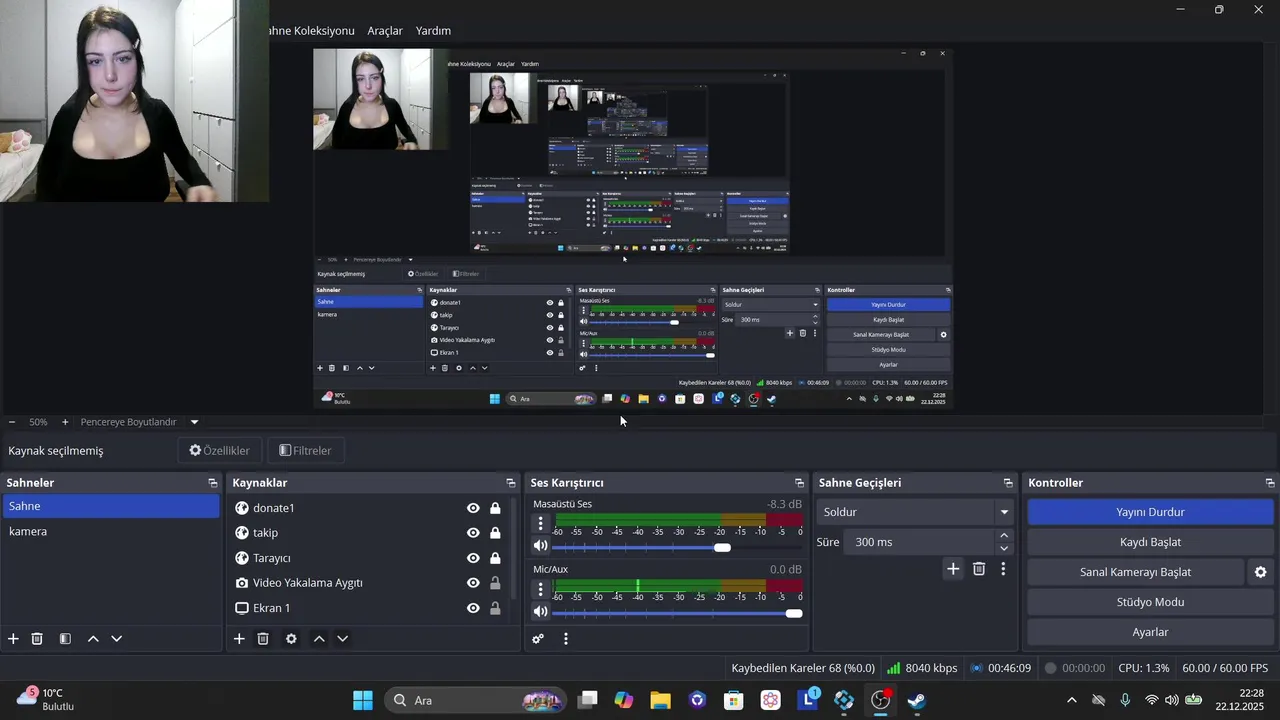1280x720 pixels.
Task: Click Süre 300 ms input field
Action: tap(919, 542)
